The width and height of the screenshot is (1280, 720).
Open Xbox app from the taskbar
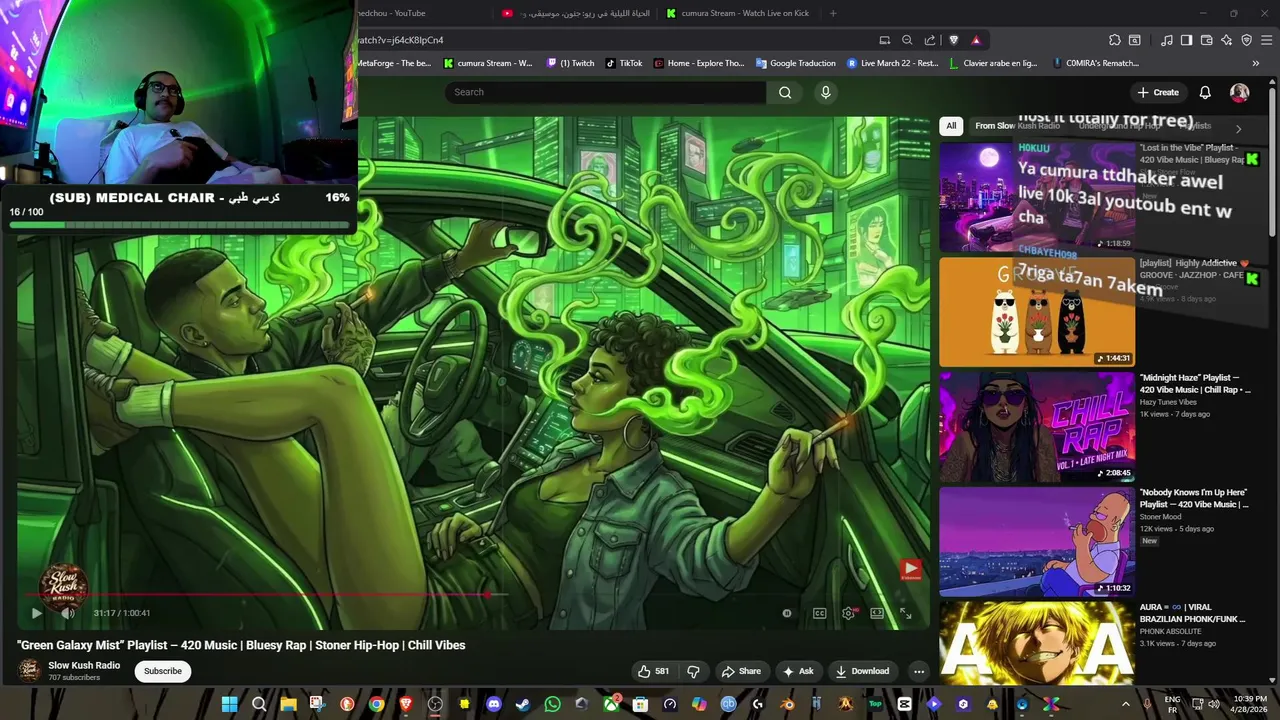(611, 704)
